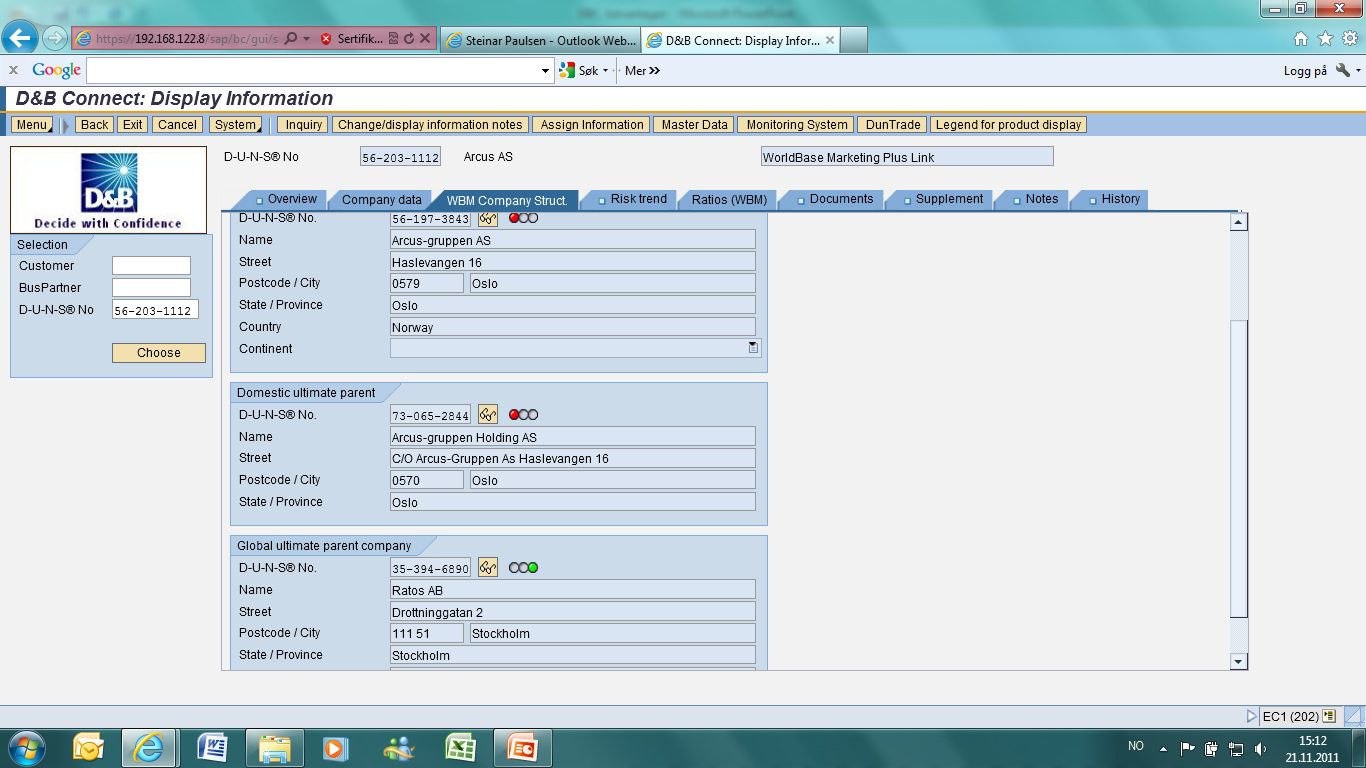Screen dimensions: 1366x768
Task: Expand the Søk search options dropdown
Action: click(x=606, y=71)
